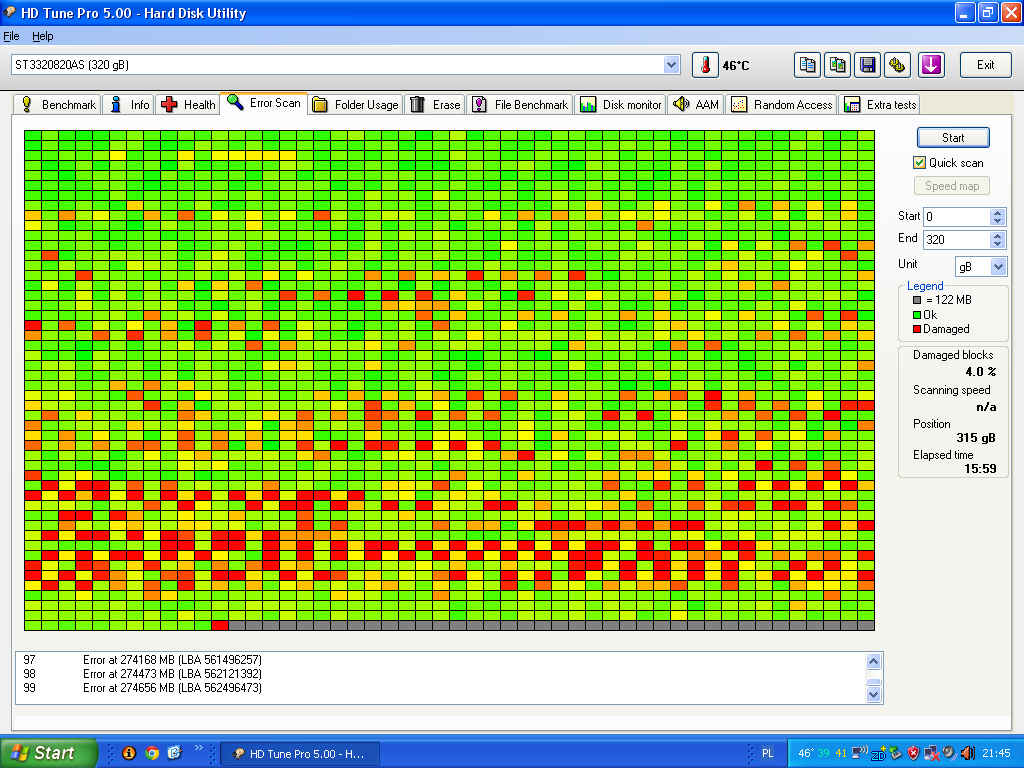This screenshot has height=768, width=1024.
Task: Open the Windows Start menu
Action: [x=49, y=753]
